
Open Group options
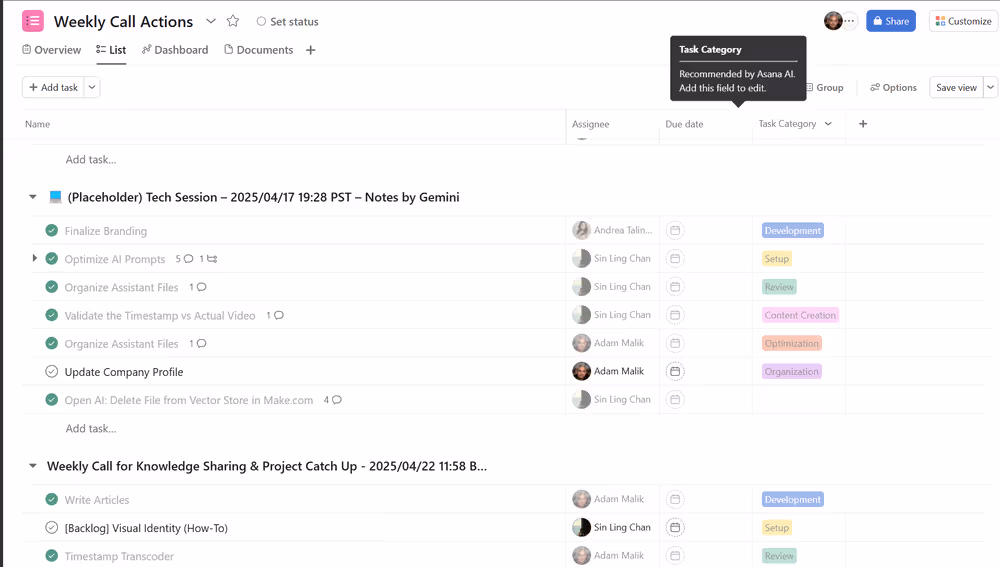824,87
